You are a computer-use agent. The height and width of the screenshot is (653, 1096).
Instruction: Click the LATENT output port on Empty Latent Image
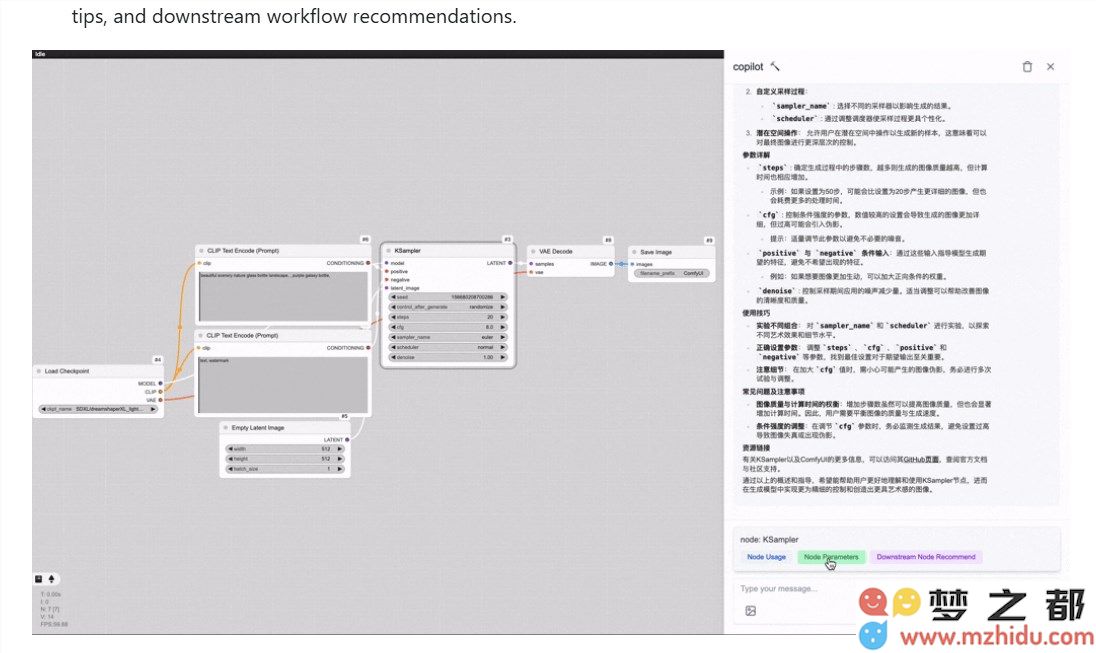[347, 440]
